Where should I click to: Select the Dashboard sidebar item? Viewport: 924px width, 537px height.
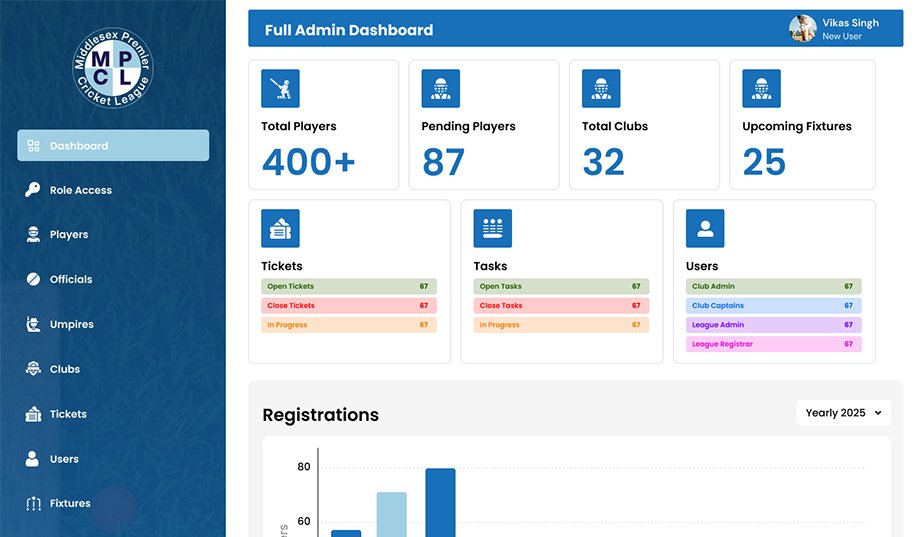(x=113, y=146)
